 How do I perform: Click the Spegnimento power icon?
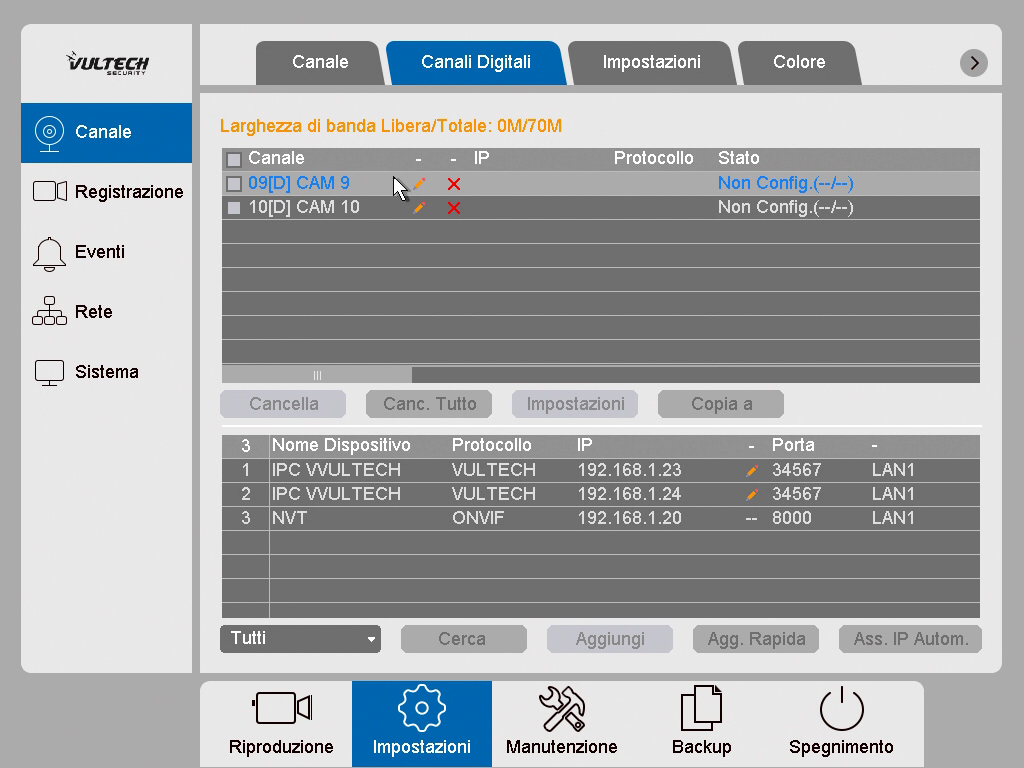(x=841, y=710)
